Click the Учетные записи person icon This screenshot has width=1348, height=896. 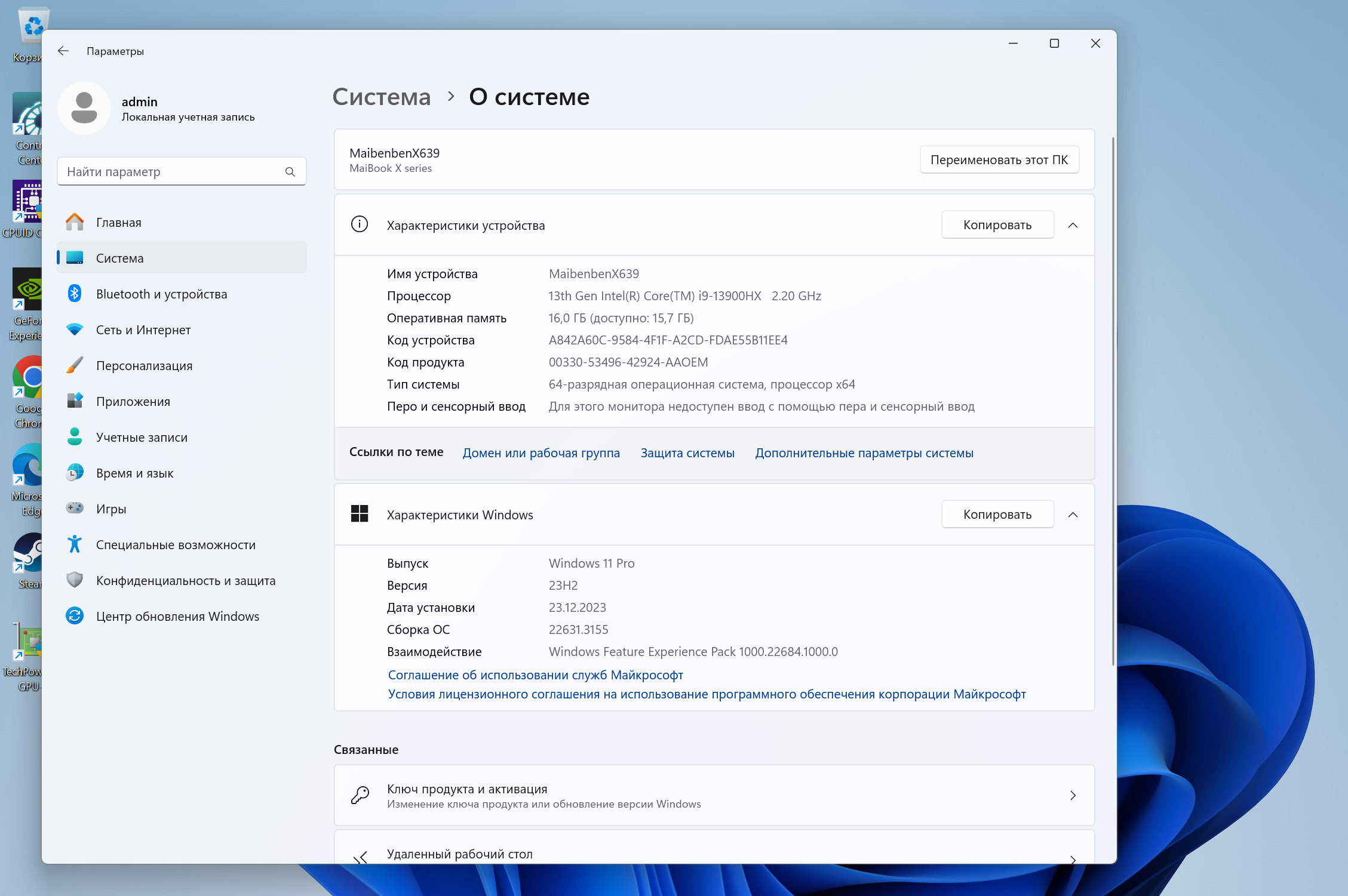(75, 437)
